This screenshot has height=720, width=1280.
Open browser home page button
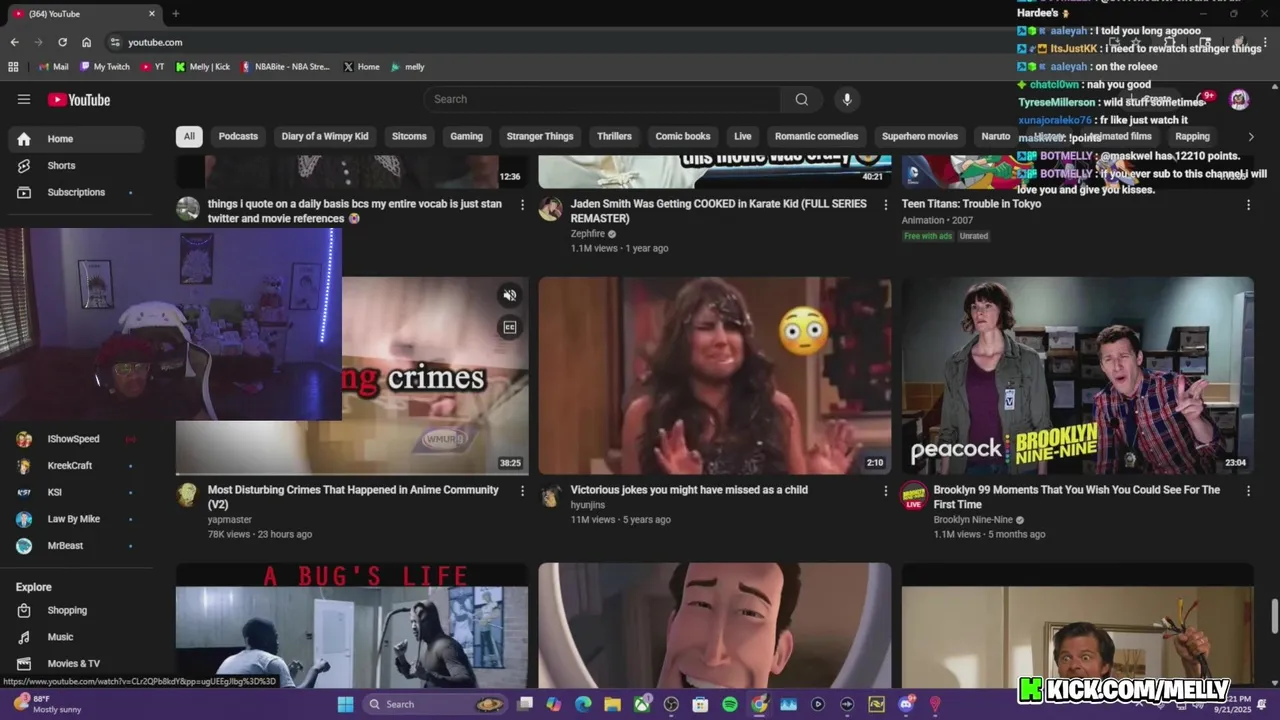(87, 42)
